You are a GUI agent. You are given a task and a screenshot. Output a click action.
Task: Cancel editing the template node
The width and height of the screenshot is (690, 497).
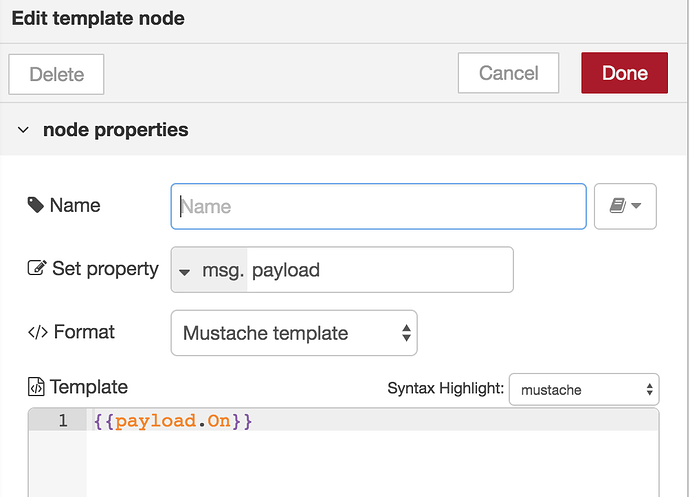tap(508, 73)
